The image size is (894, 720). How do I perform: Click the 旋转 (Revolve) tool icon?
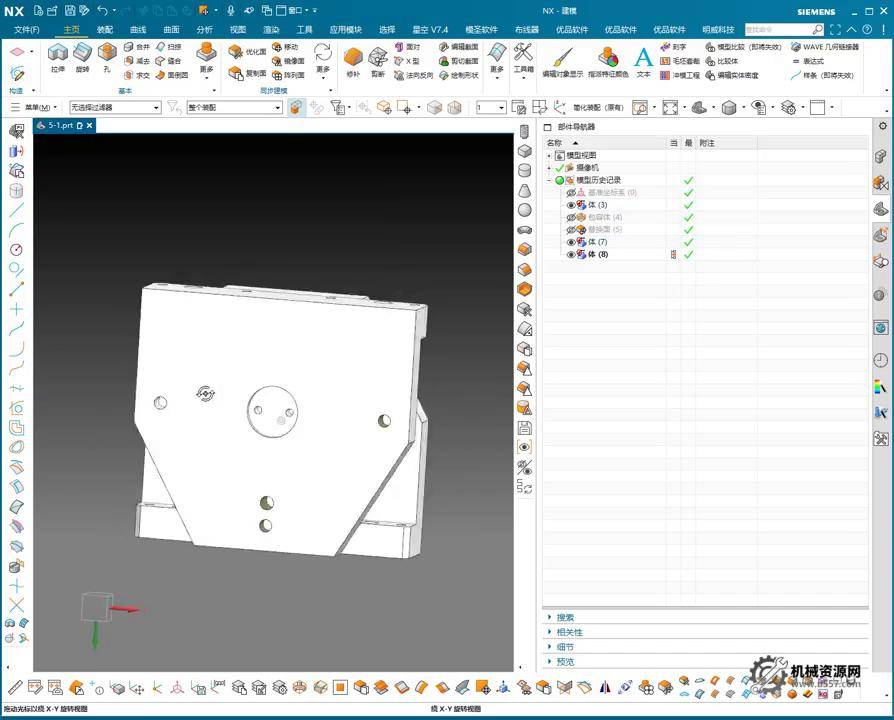pos(83,56)
